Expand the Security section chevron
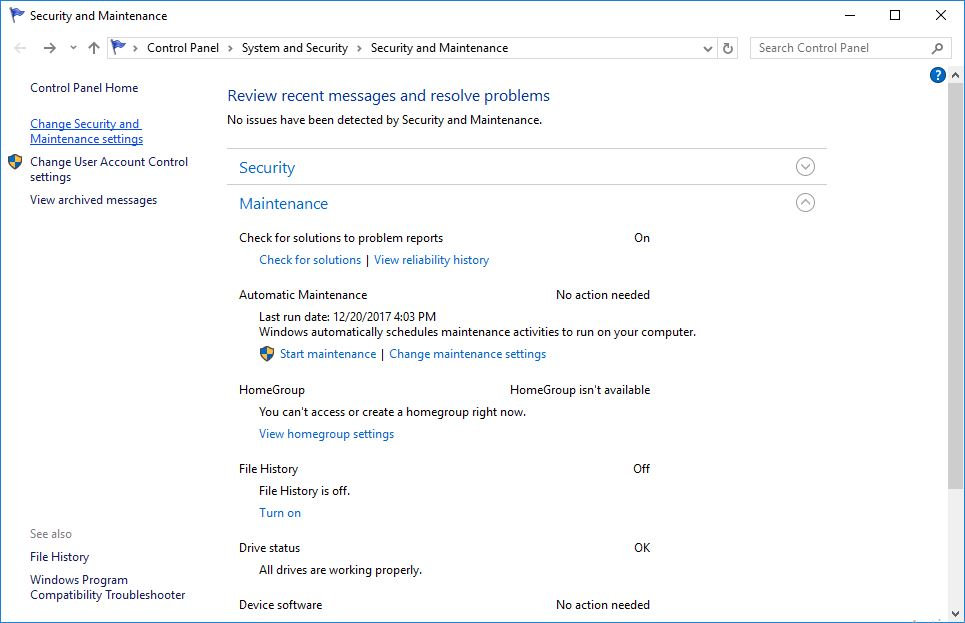Screen dimensions: 965x623 click(x=805, y=166)
